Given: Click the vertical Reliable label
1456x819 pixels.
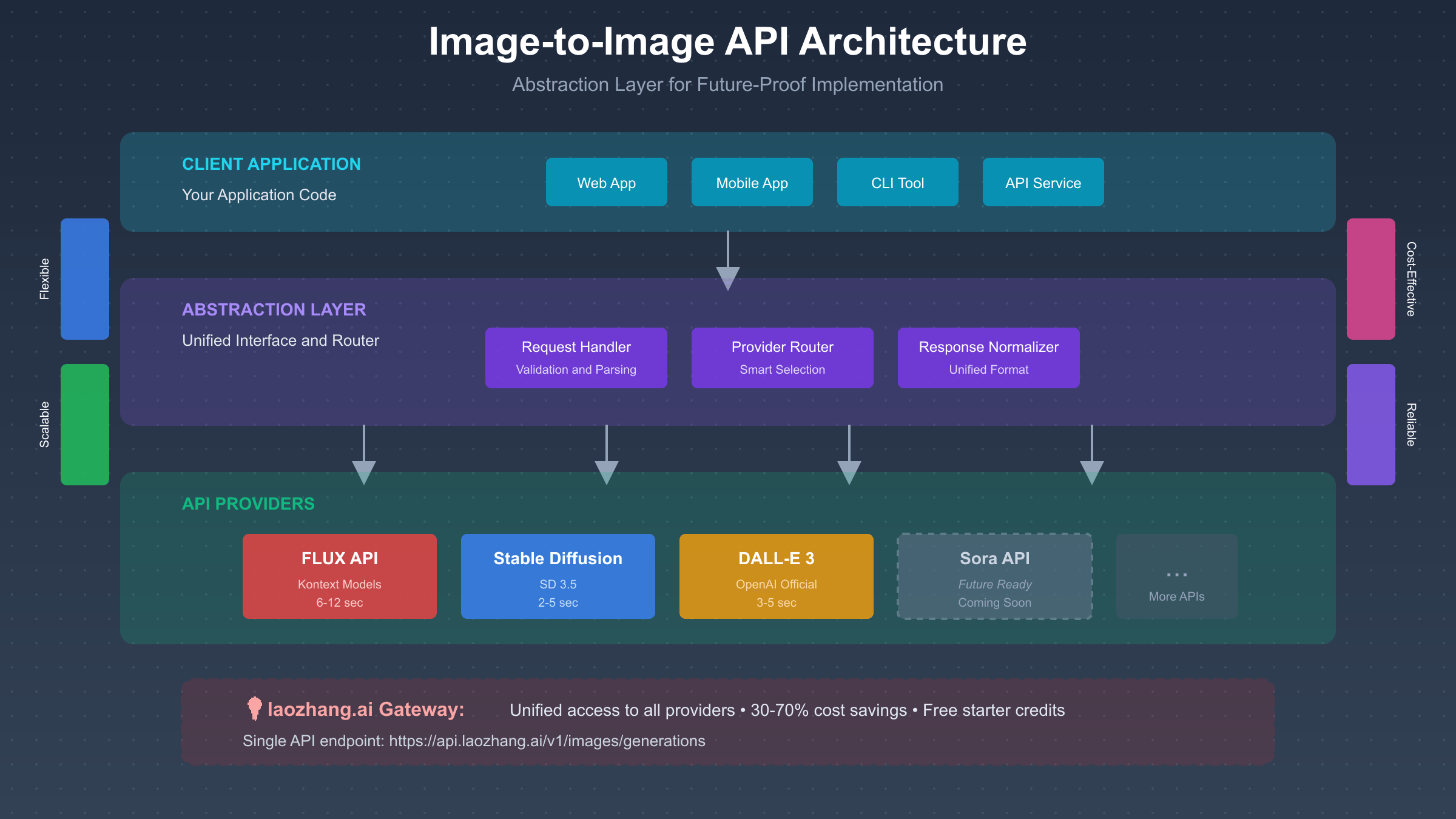Looking at the screenshot, I should 1411,425.
